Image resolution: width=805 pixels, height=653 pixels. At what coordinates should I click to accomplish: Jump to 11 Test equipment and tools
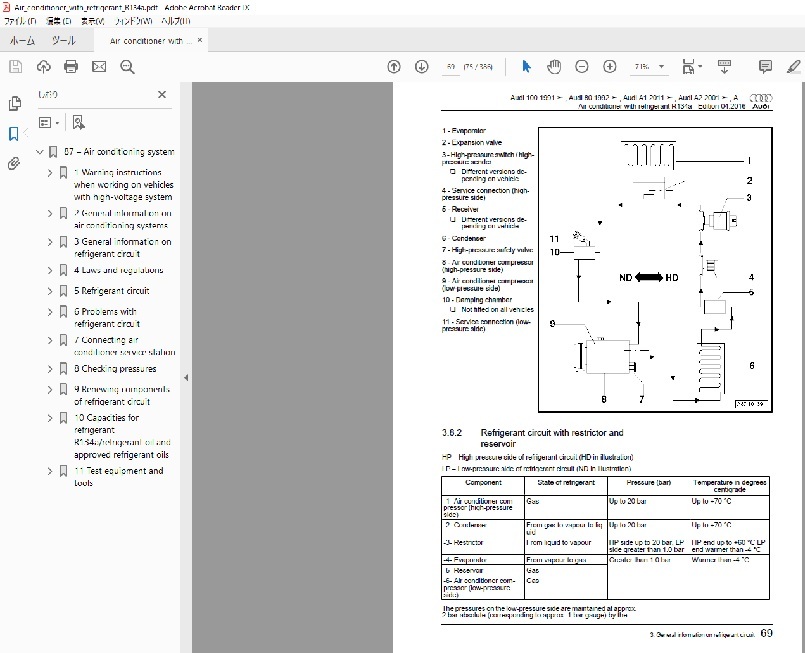(x=119, y=477)
